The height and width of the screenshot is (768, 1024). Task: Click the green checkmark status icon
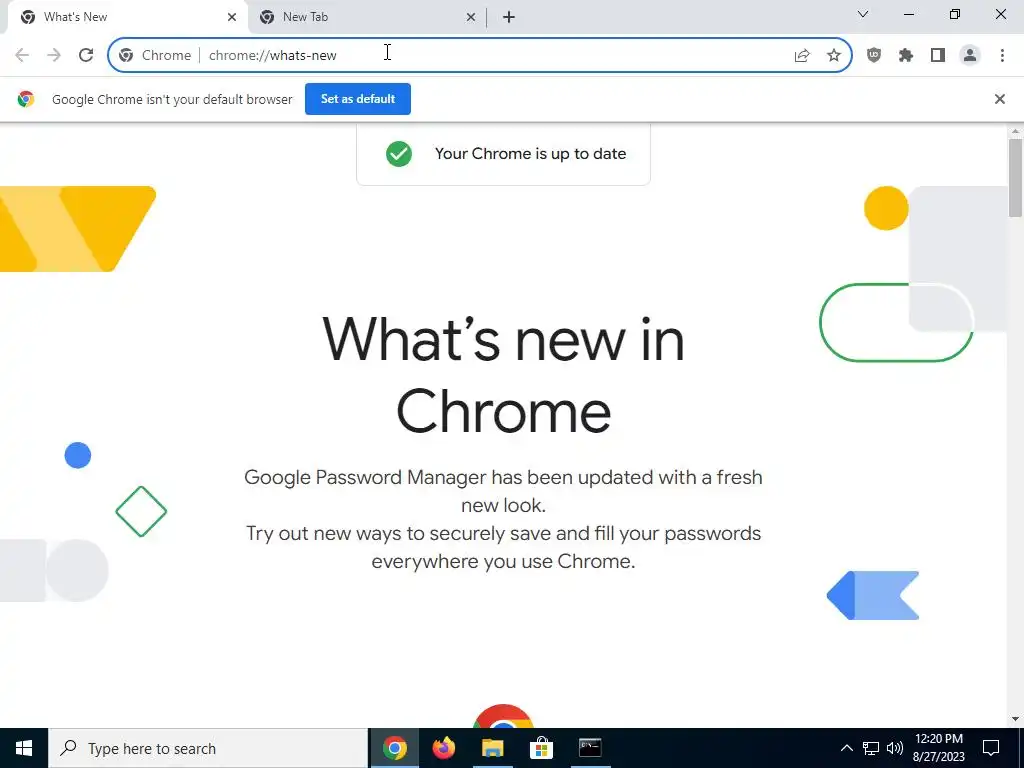pyautogui.click(x=398, y=154)
